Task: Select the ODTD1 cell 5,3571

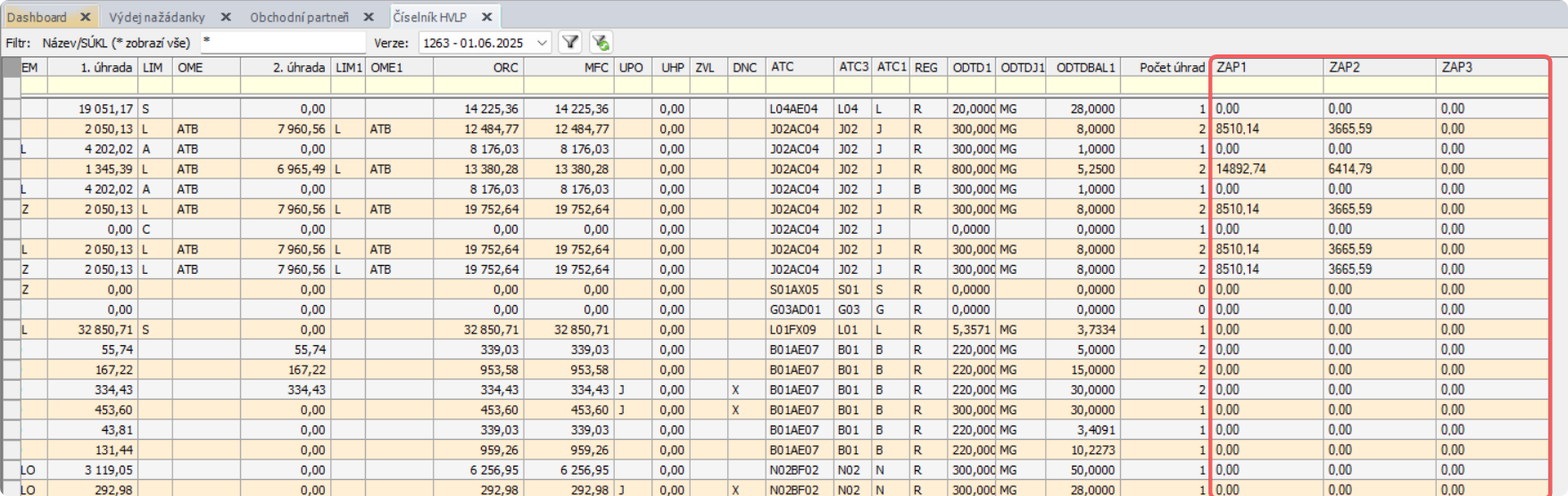Action: [972, 329]
